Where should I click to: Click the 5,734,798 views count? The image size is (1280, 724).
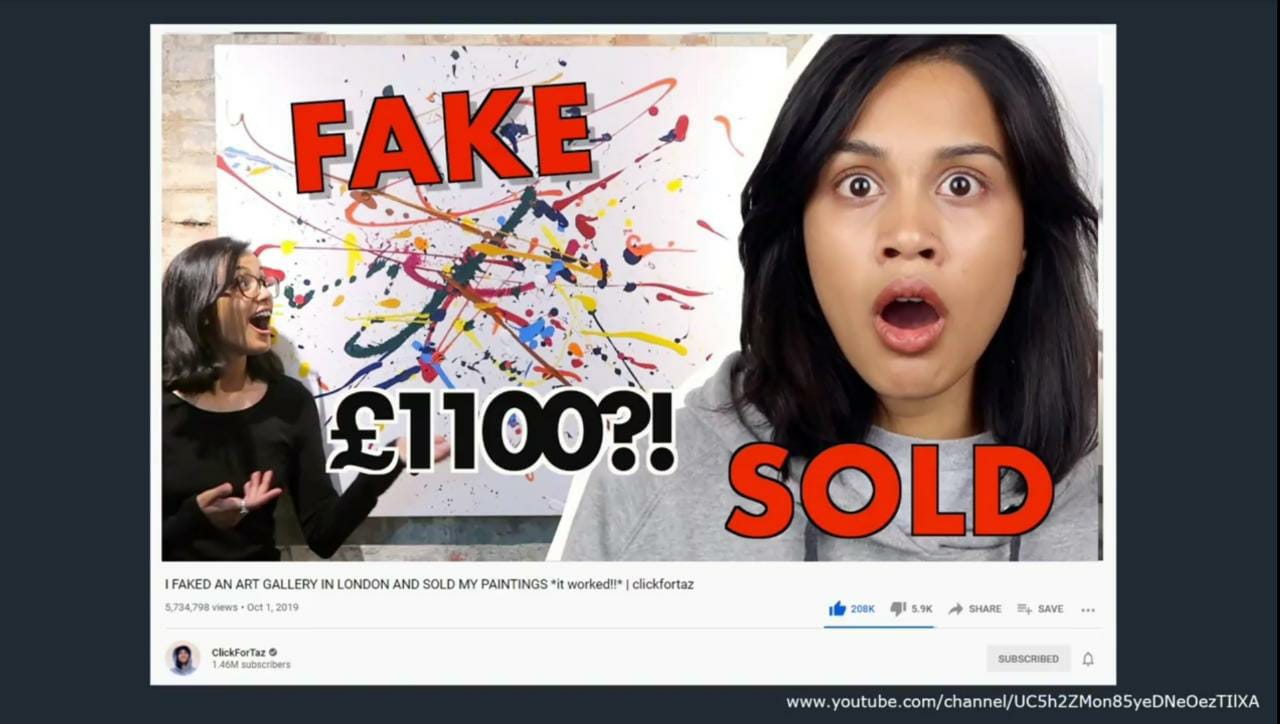pyautogui.click(x=201, y=607)
